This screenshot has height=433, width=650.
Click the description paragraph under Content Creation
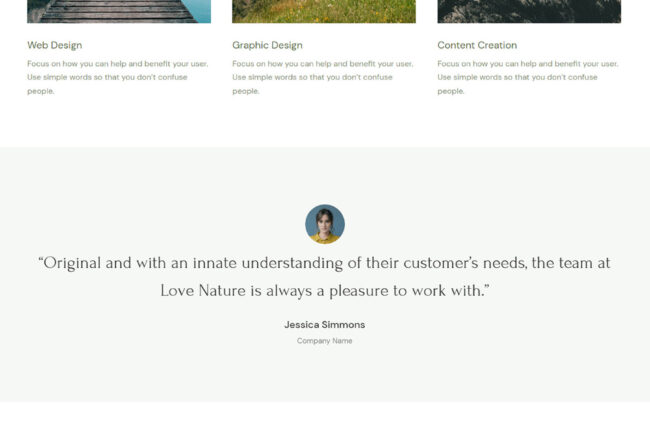tap(528, 77)
